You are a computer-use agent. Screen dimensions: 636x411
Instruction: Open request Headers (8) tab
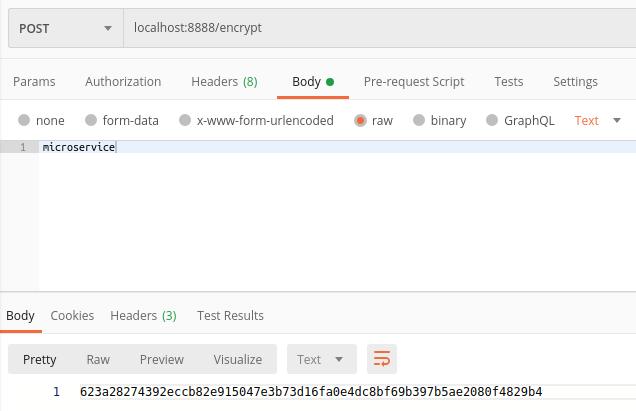coord(224,81)
